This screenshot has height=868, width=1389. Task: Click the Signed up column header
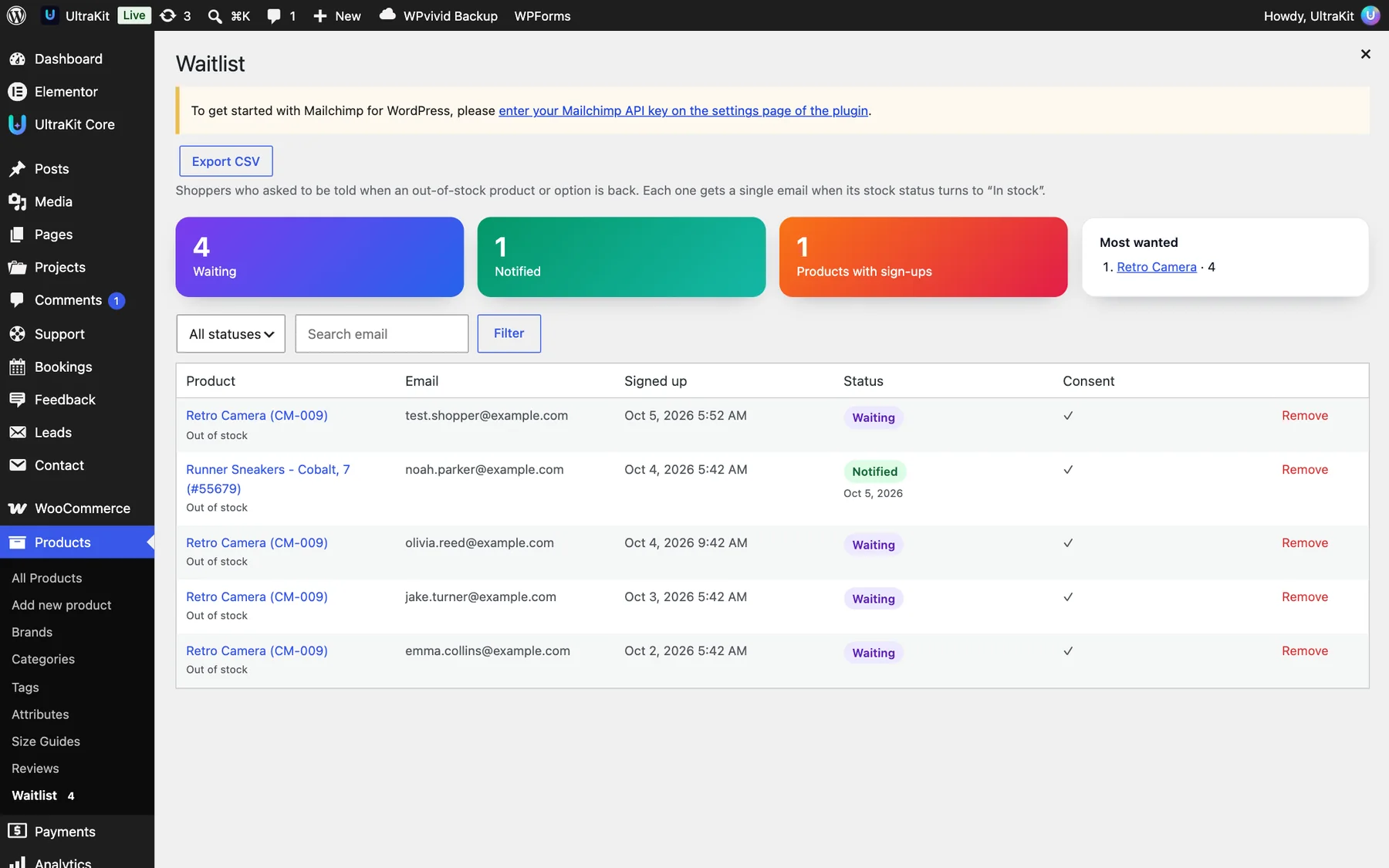coord(655,381)
